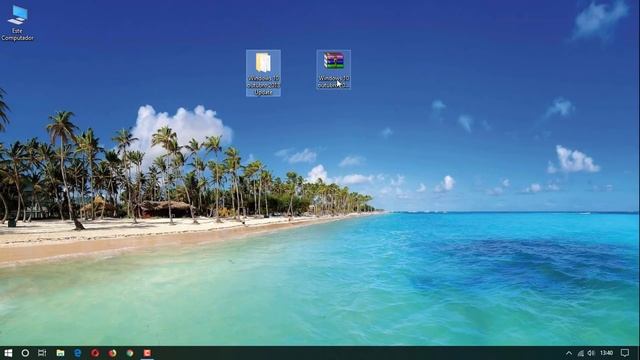Launch Microsoft Edge from the taskbar

click(78, 353)
